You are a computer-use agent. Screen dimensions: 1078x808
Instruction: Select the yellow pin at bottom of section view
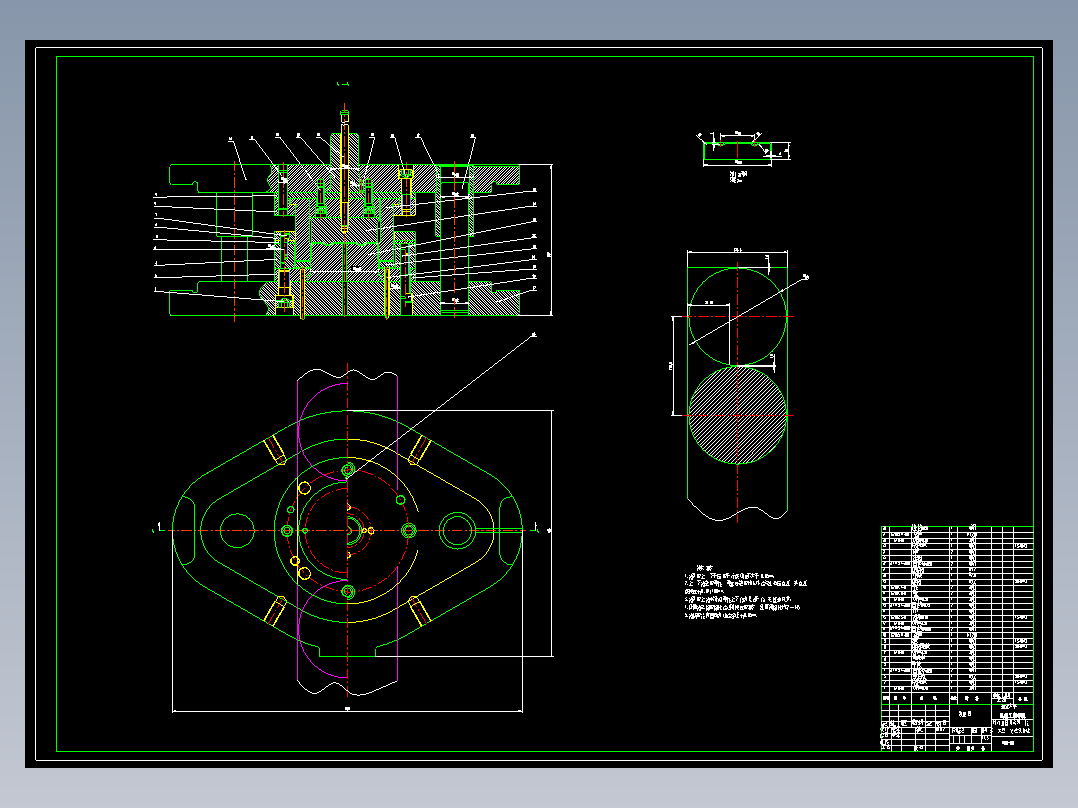click(x=302, y=294)
